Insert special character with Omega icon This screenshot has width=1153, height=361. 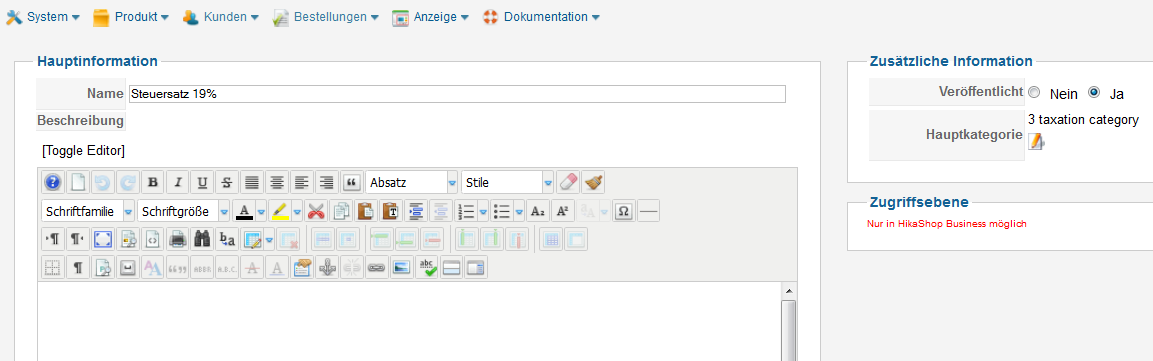click(624, 212)
